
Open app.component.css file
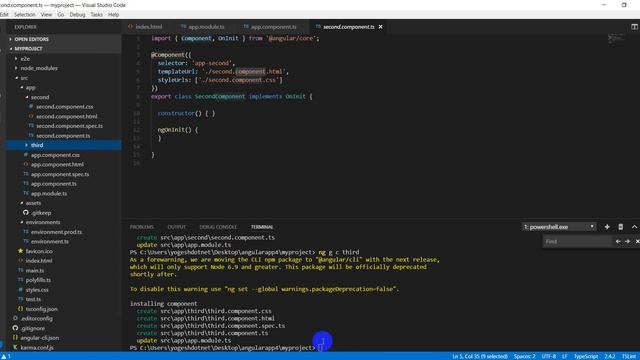(x=55, y=155)
